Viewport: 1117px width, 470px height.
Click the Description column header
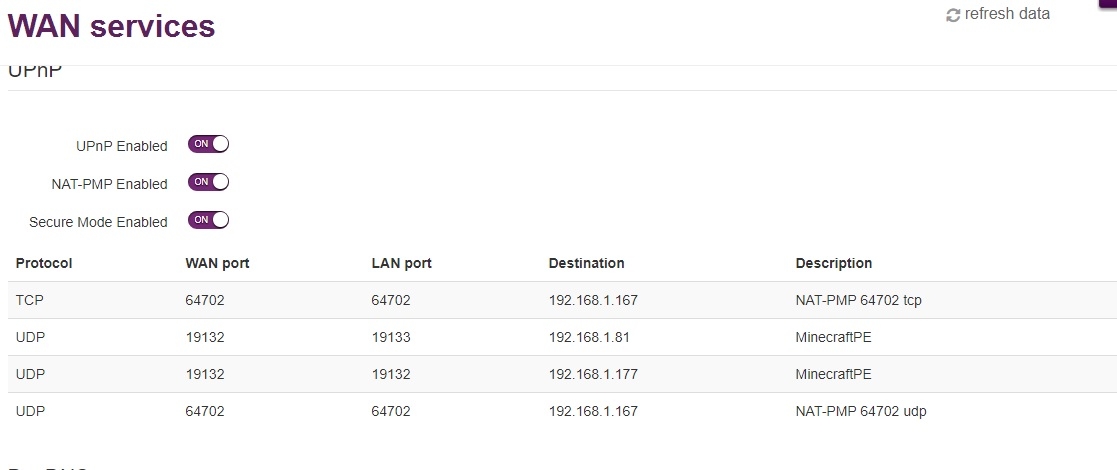[x=833, y=263]
